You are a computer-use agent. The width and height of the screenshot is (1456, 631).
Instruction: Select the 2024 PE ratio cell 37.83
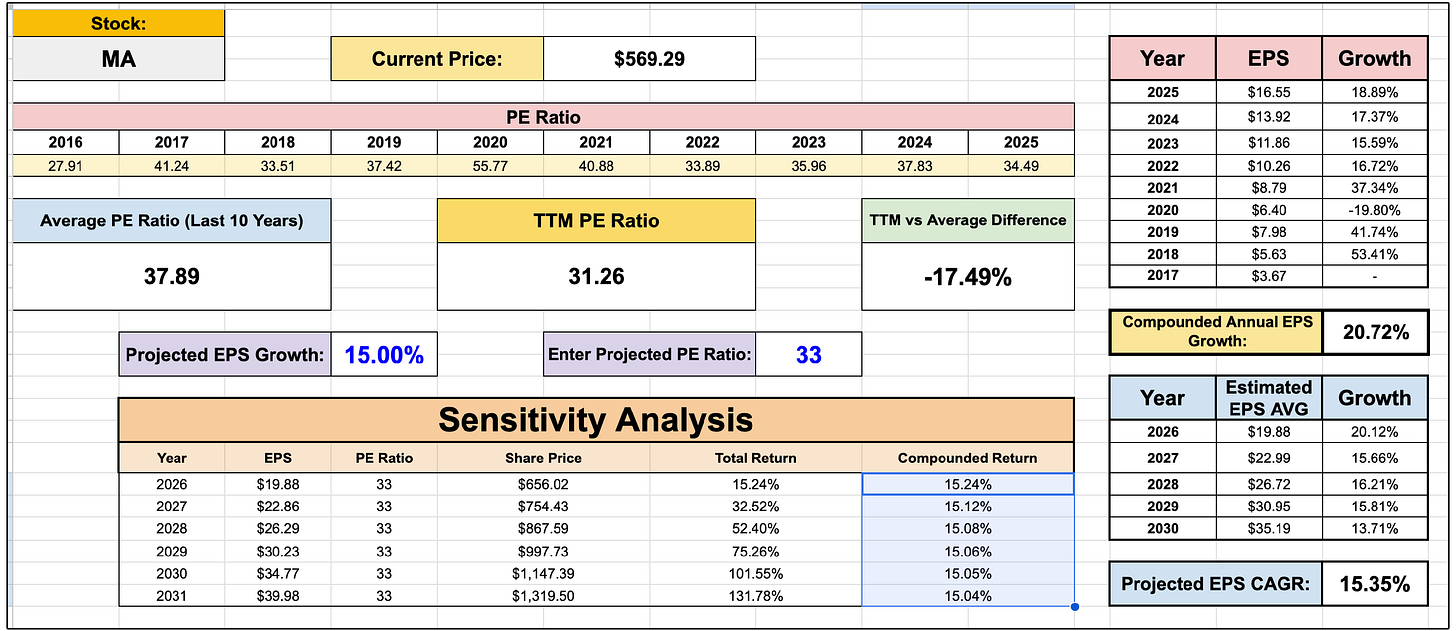tap(914, 165)
